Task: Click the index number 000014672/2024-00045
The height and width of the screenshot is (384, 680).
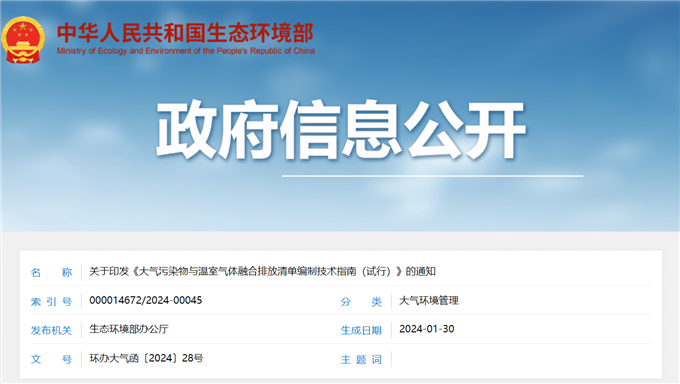Action: (x=146, y=300)
